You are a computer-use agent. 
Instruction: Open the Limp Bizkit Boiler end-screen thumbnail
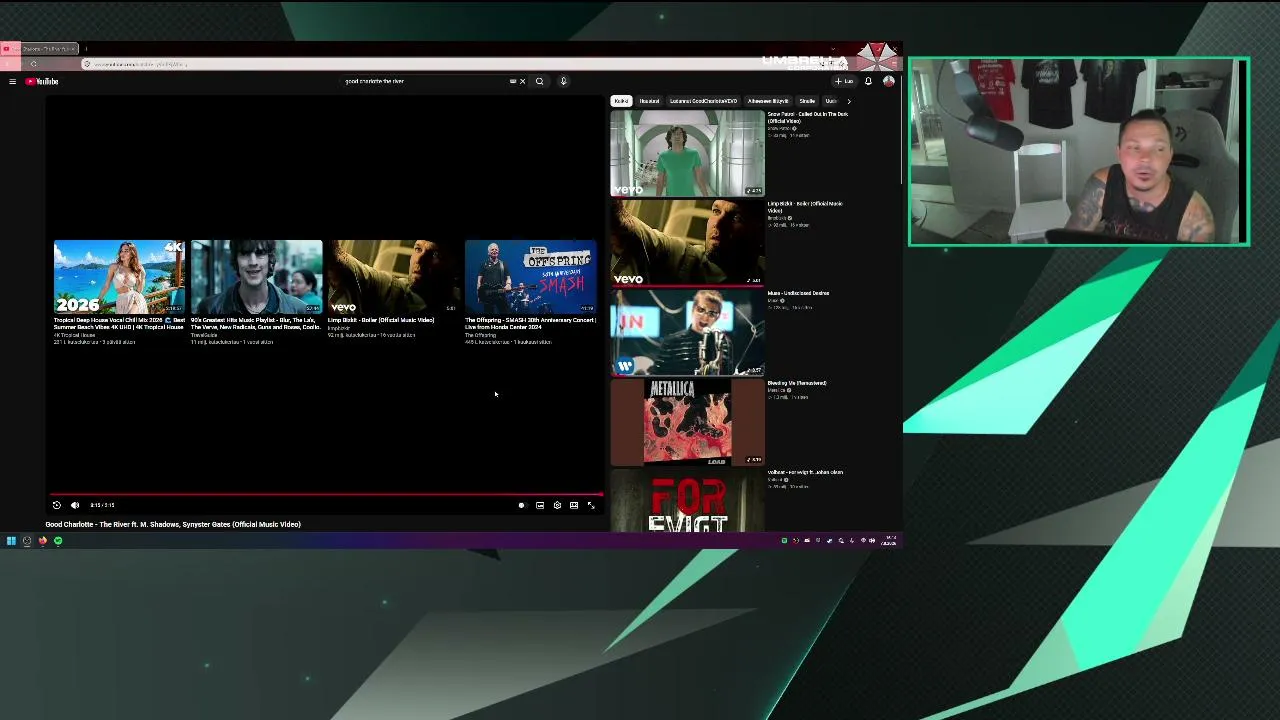(x=393, y=277)
